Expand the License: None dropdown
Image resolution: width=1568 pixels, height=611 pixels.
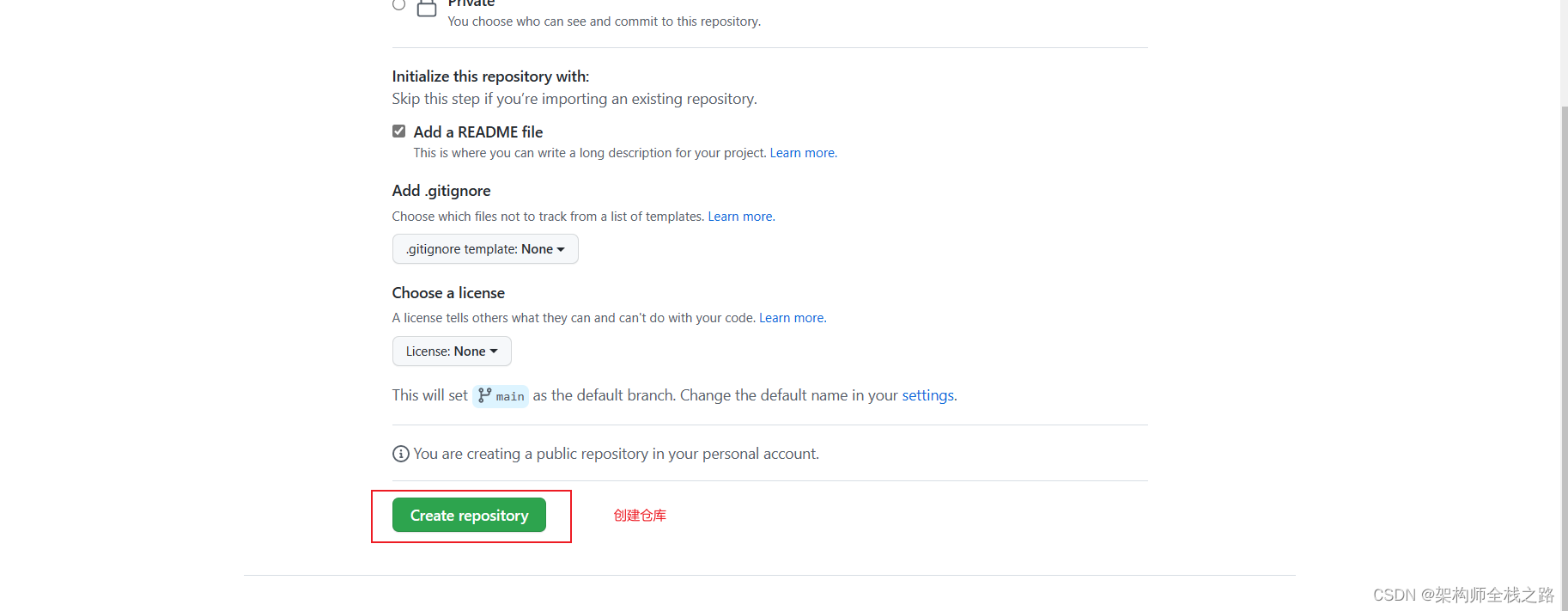452,351
